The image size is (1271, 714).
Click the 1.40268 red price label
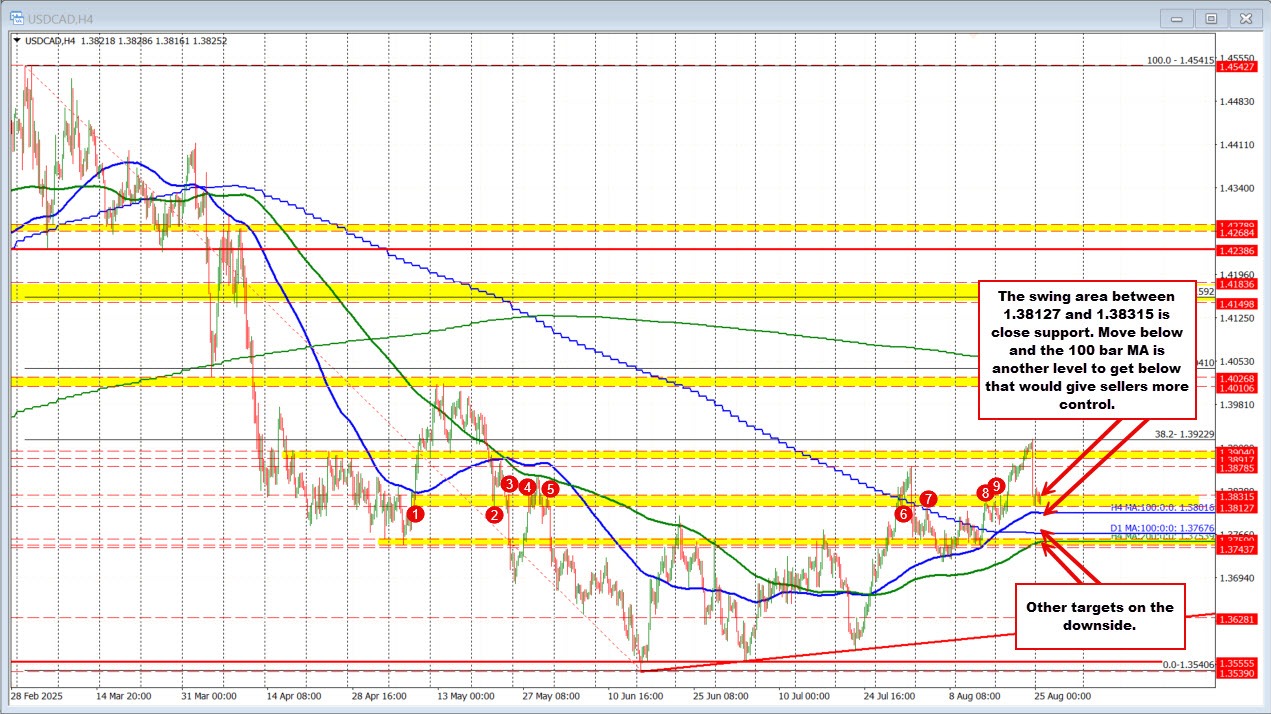pyautogui.click(x=1237, y=378)
